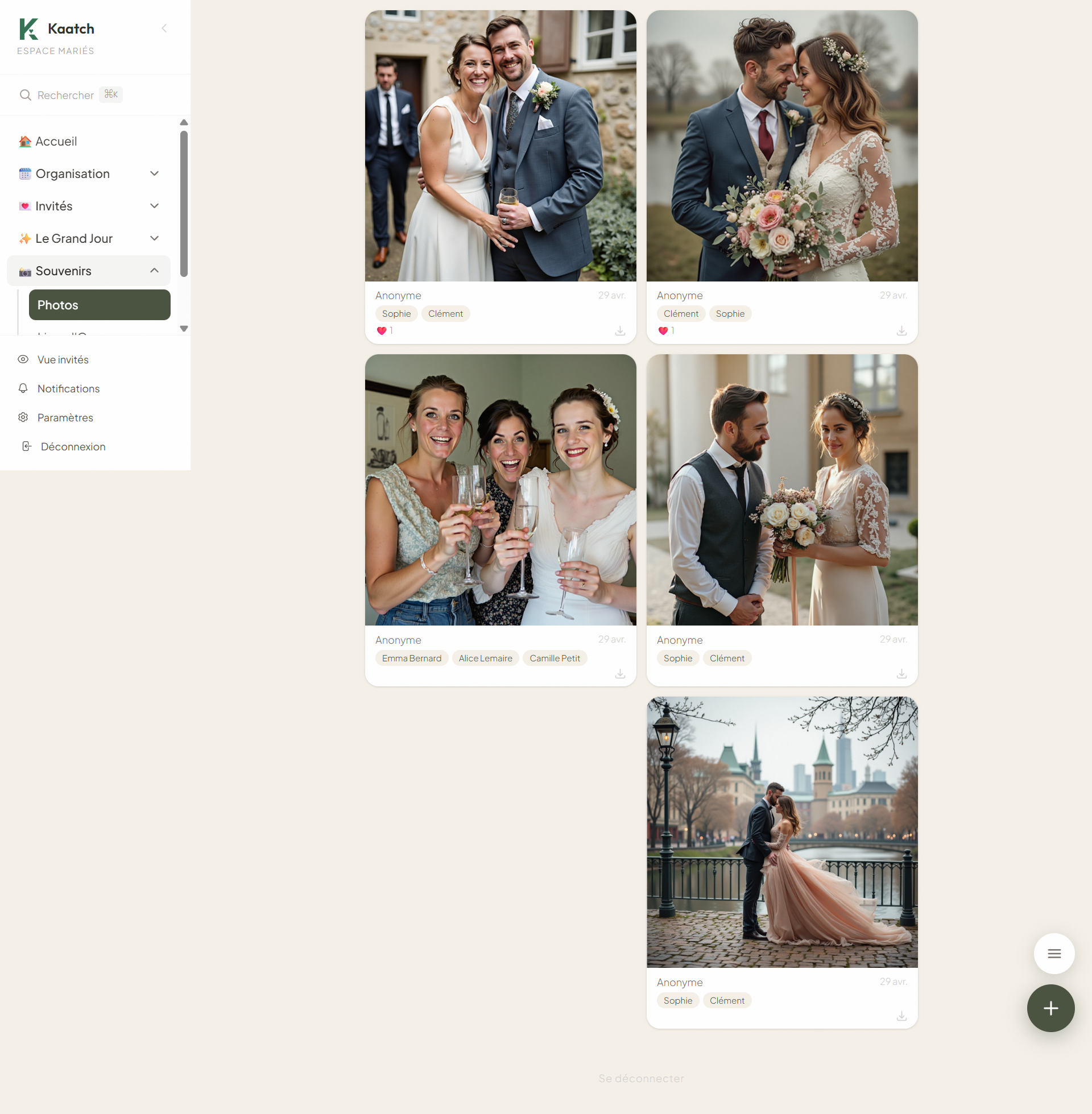
Task: Click the Camille Petit tag
Action: point(555,658)
